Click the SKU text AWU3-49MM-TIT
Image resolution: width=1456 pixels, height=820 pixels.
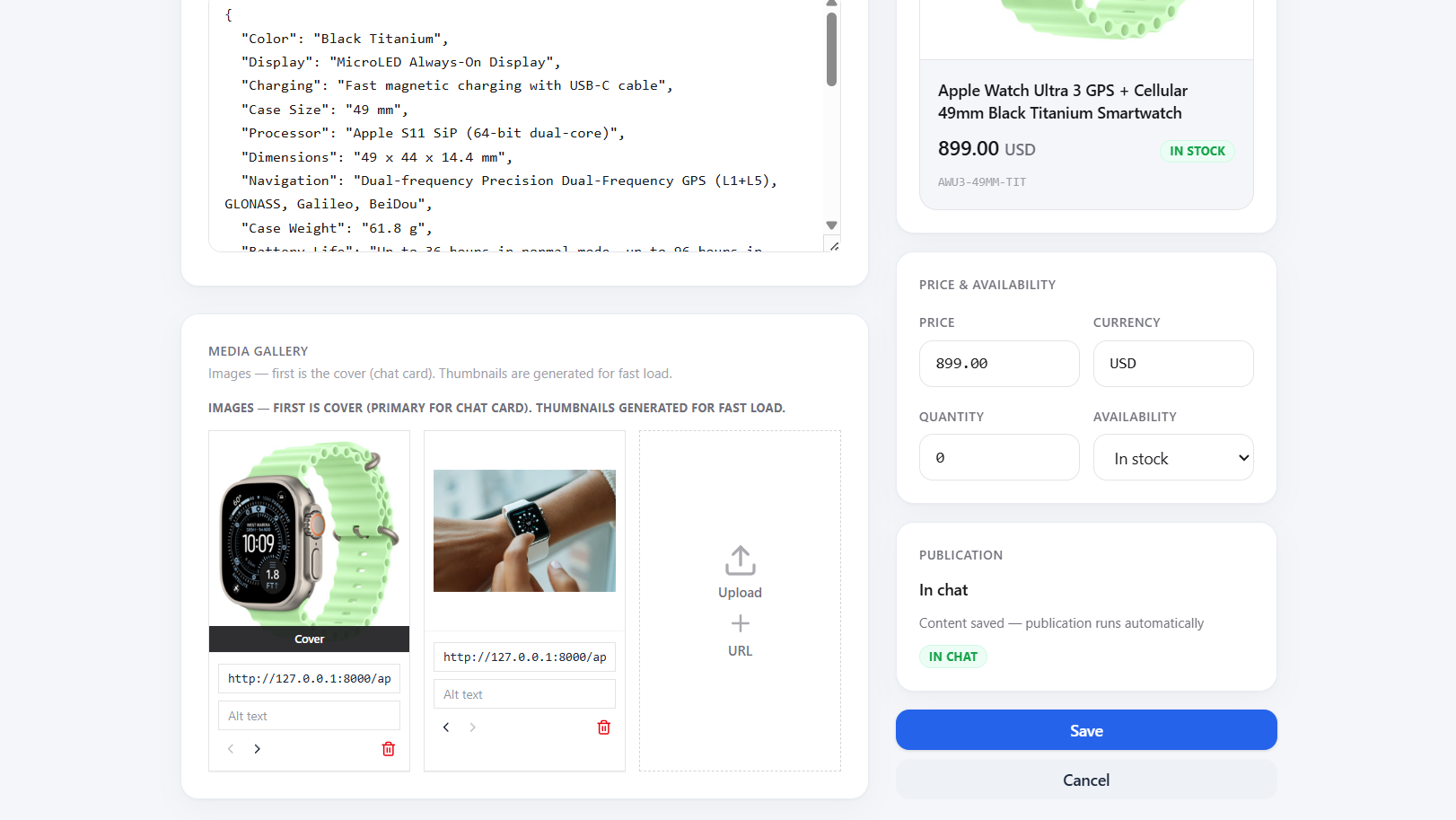982,181
